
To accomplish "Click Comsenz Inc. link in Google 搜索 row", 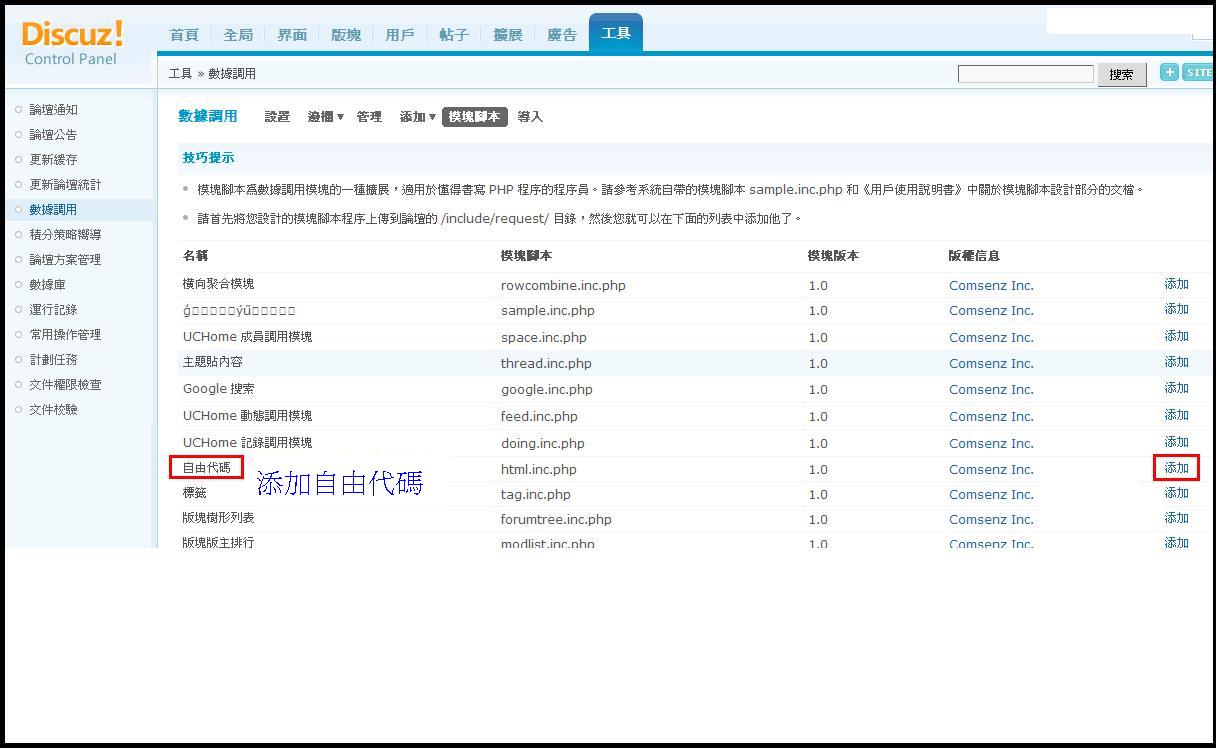I will pos(991,390).
